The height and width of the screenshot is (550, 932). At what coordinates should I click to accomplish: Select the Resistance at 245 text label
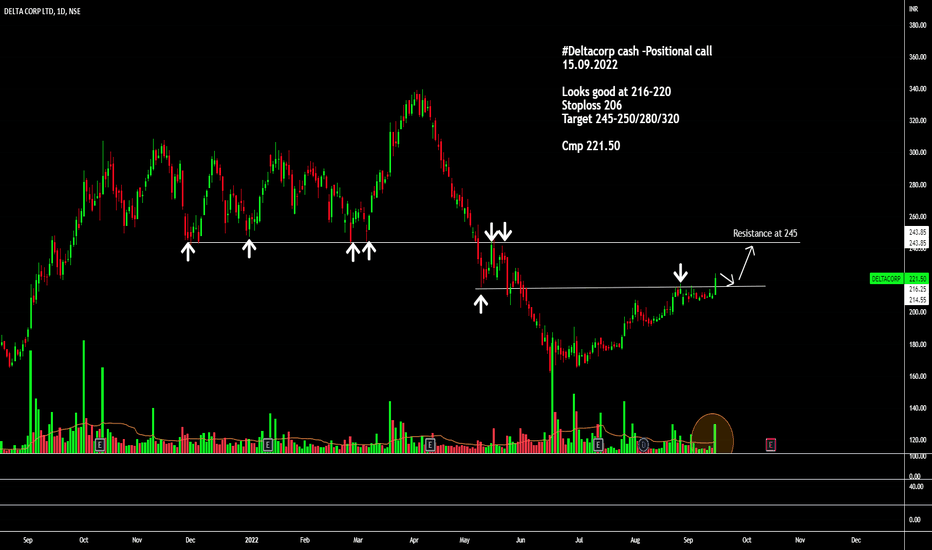coord(765,234)
